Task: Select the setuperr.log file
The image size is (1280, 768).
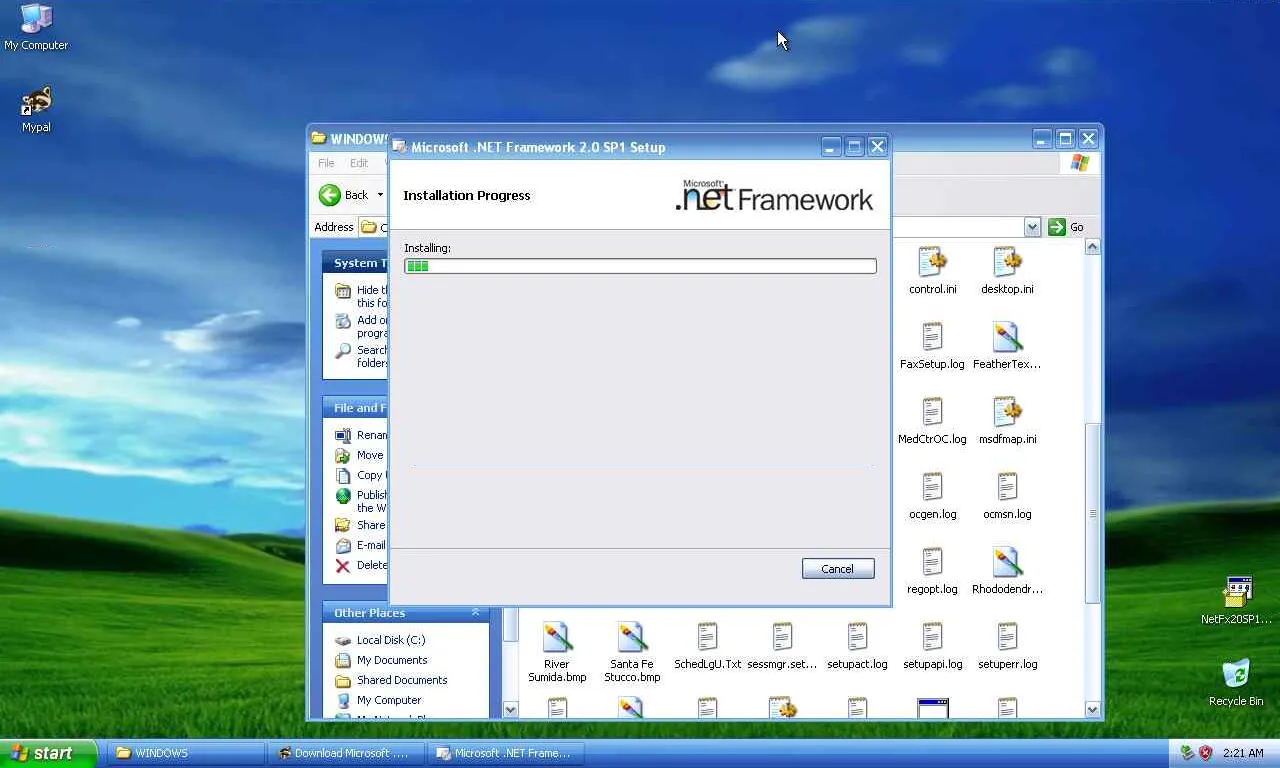Action: [1007, 647]
